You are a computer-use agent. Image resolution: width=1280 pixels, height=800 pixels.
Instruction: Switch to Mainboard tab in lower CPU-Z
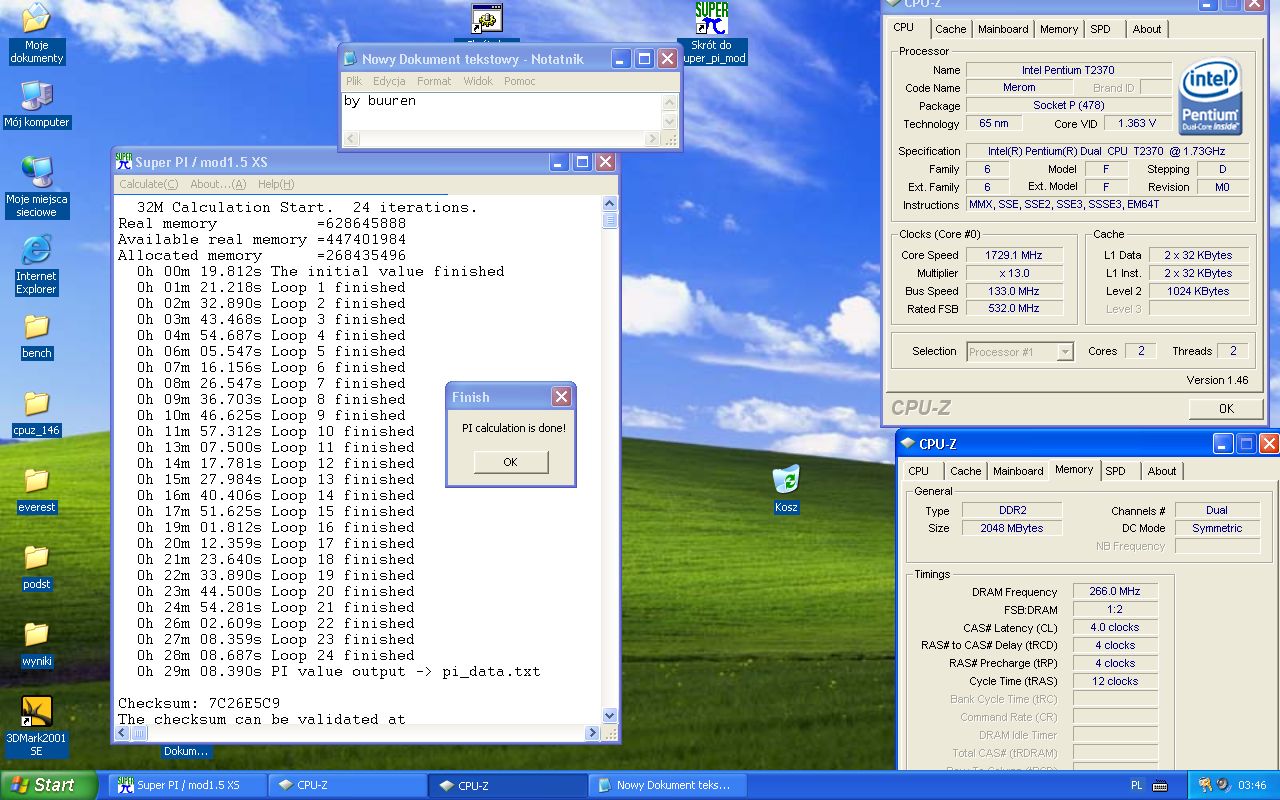[x=1018, y=471]
